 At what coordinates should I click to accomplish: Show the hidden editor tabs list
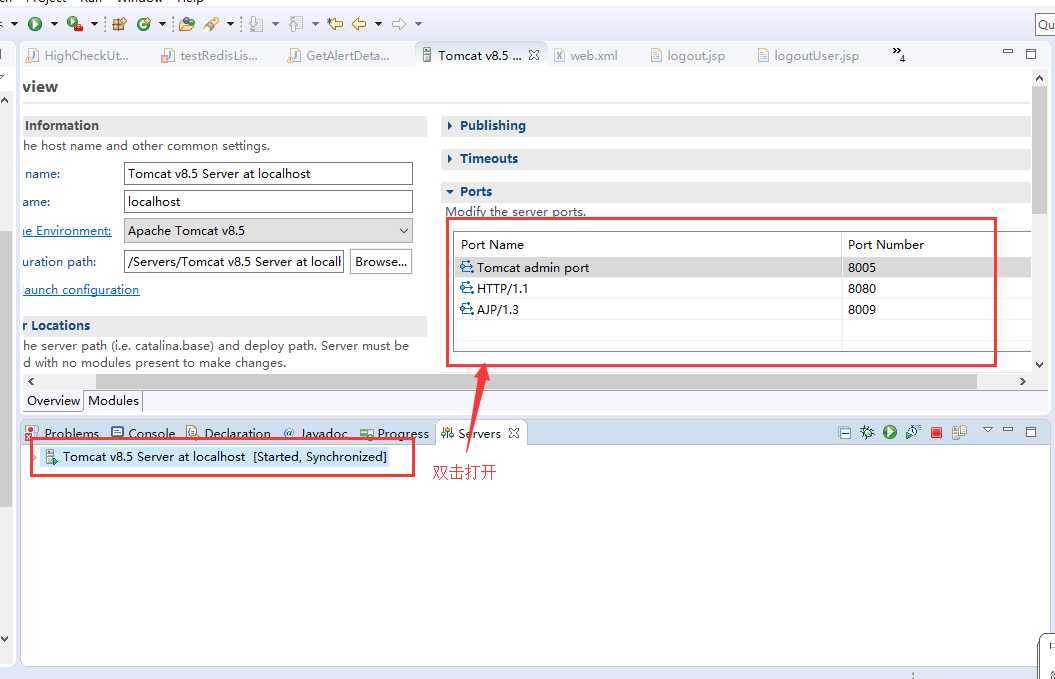click(899, 54)
